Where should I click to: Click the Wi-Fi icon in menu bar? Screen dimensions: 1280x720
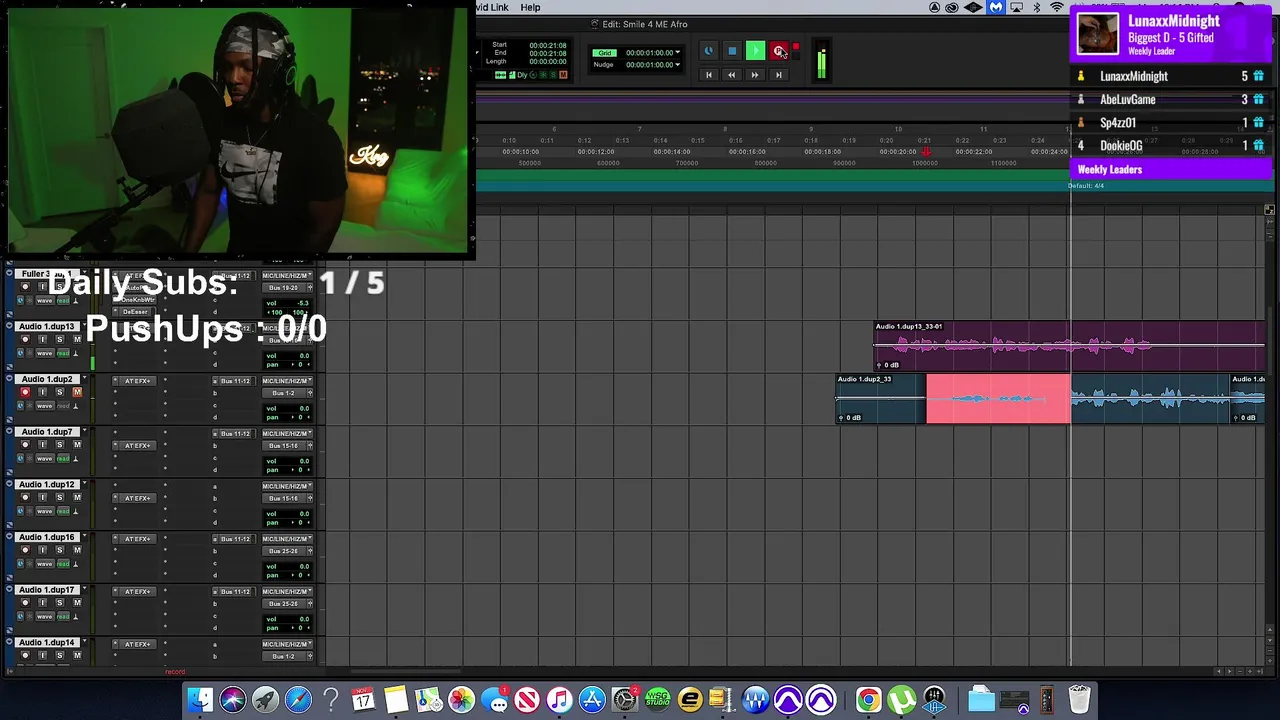pyautogui.click(x=1057, y=7)
